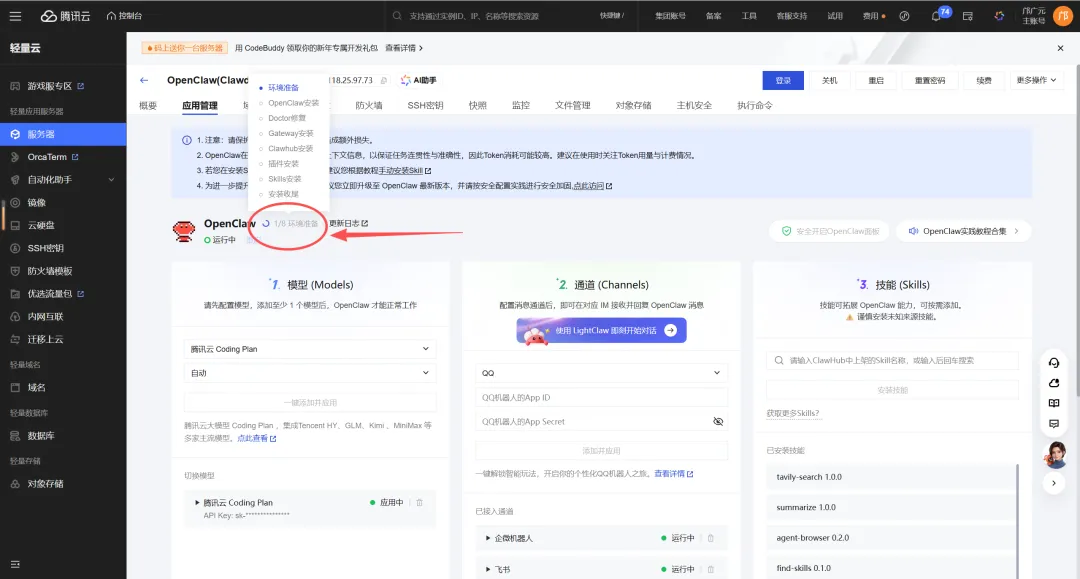Open the notification bell icon
This screenshot has width=1080, height=579.
935,16
